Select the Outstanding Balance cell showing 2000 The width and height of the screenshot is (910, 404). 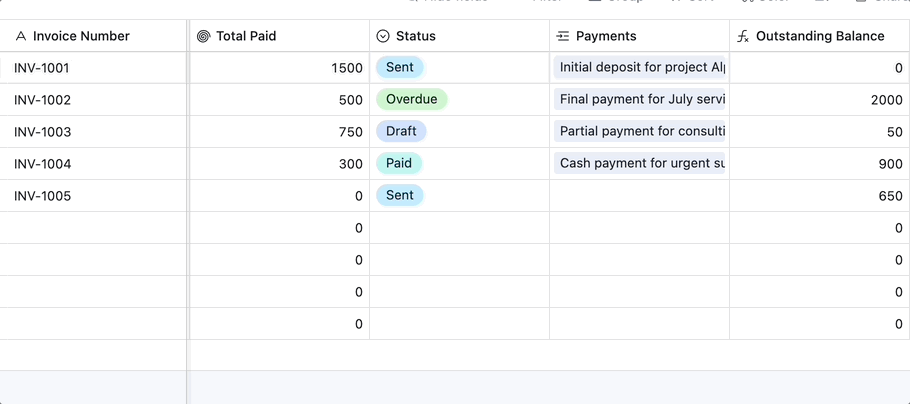point(819,100)
